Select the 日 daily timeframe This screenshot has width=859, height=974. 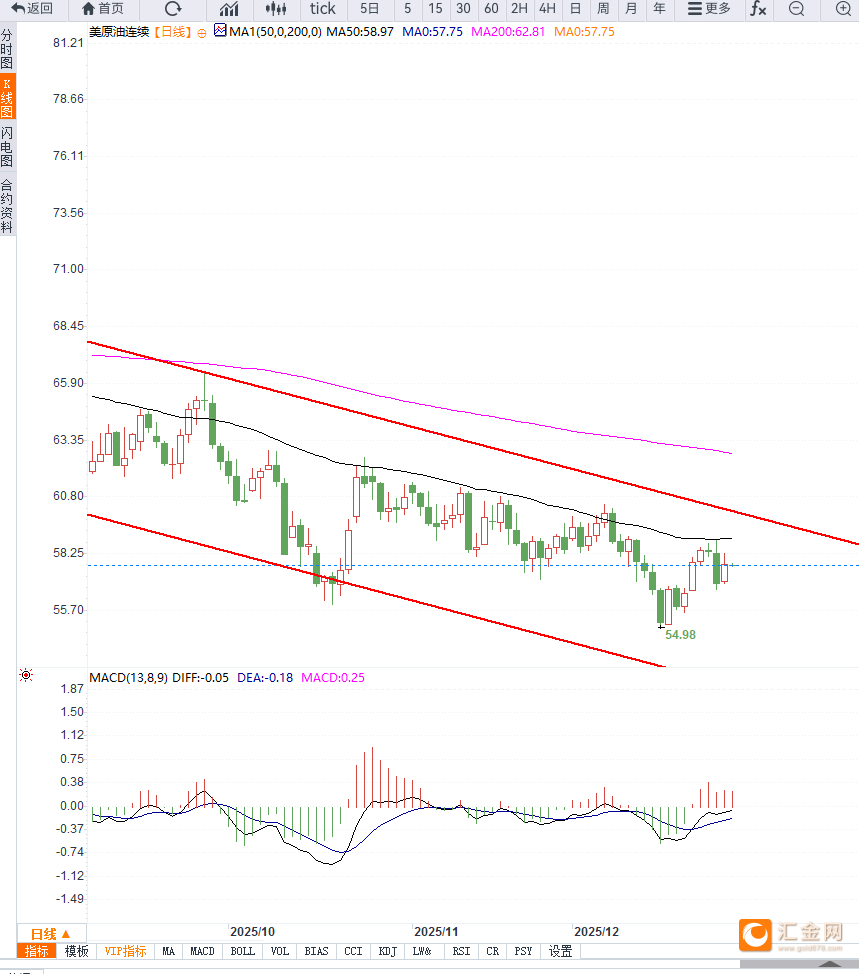pyautogui.click(x=576, y=9)
